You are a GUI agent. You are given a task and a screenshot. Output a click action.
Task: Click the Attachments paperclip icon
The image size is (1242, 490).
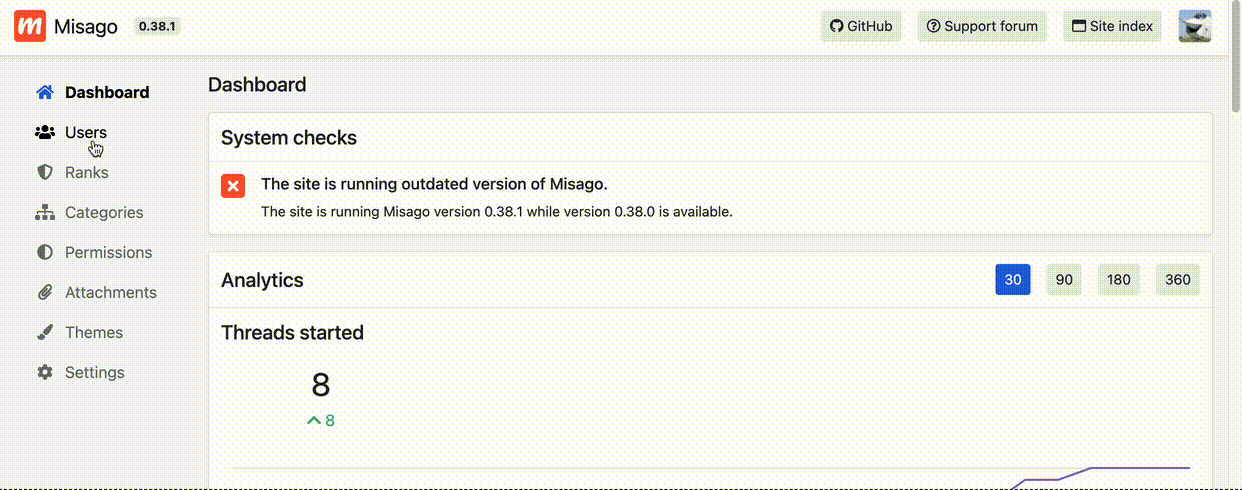(44, 292)
